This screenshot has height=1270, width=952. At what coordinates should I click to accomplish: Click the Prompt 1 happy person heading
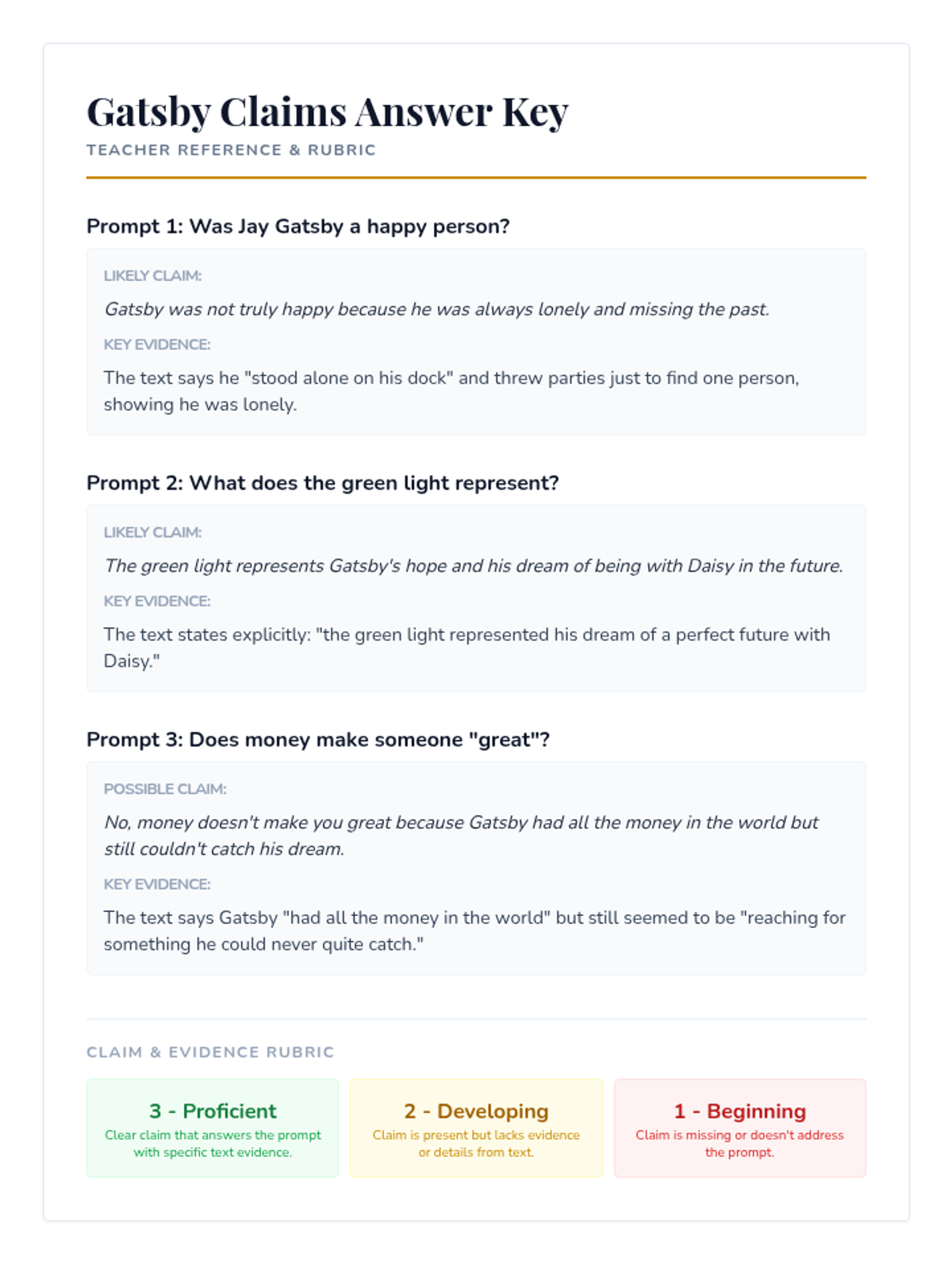(297, 226)
